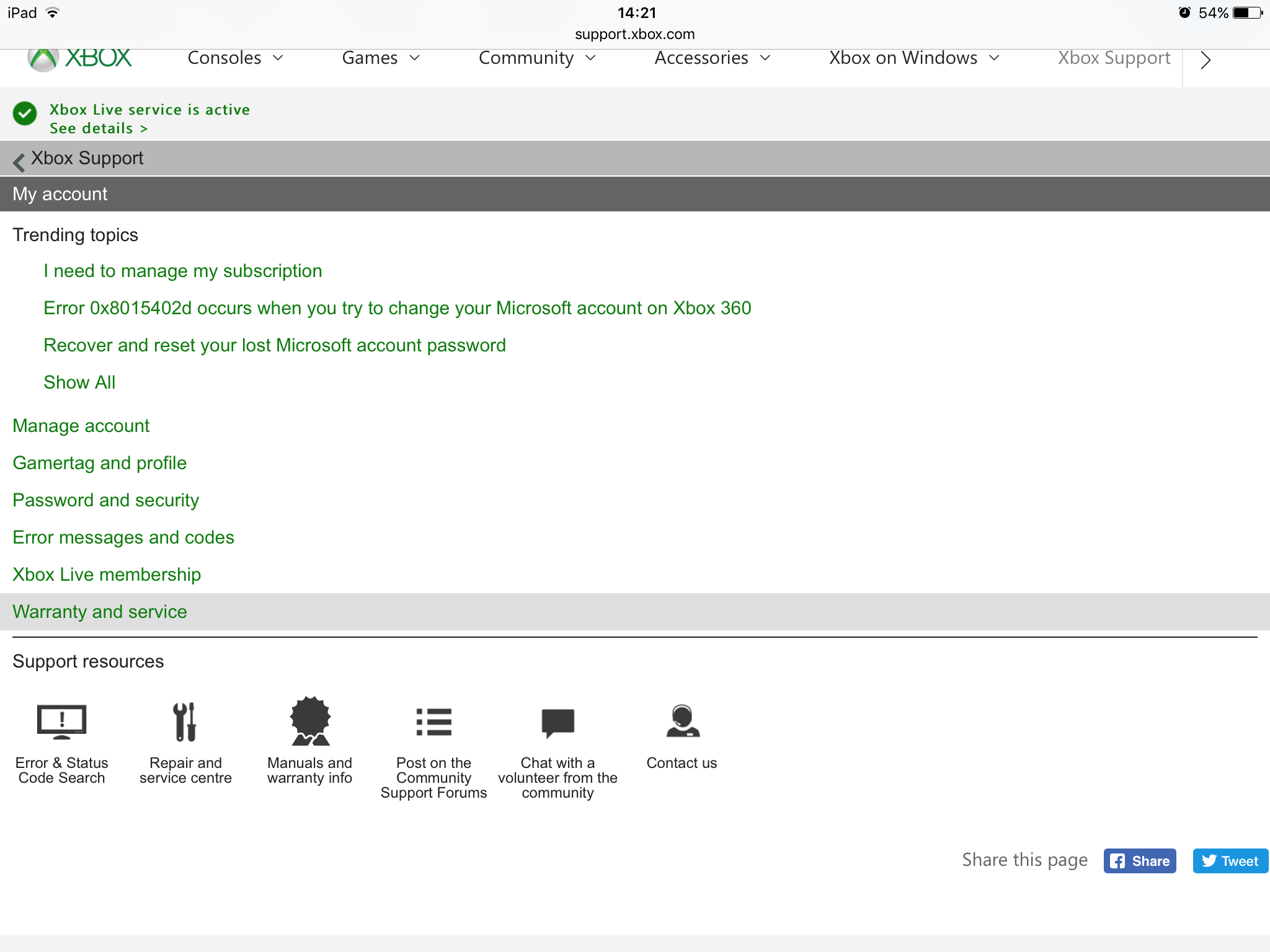The height and width of the screenshot is (952, 1270).
Task: Click the 'Repair and service centre' label
Action: coord(186,770)
